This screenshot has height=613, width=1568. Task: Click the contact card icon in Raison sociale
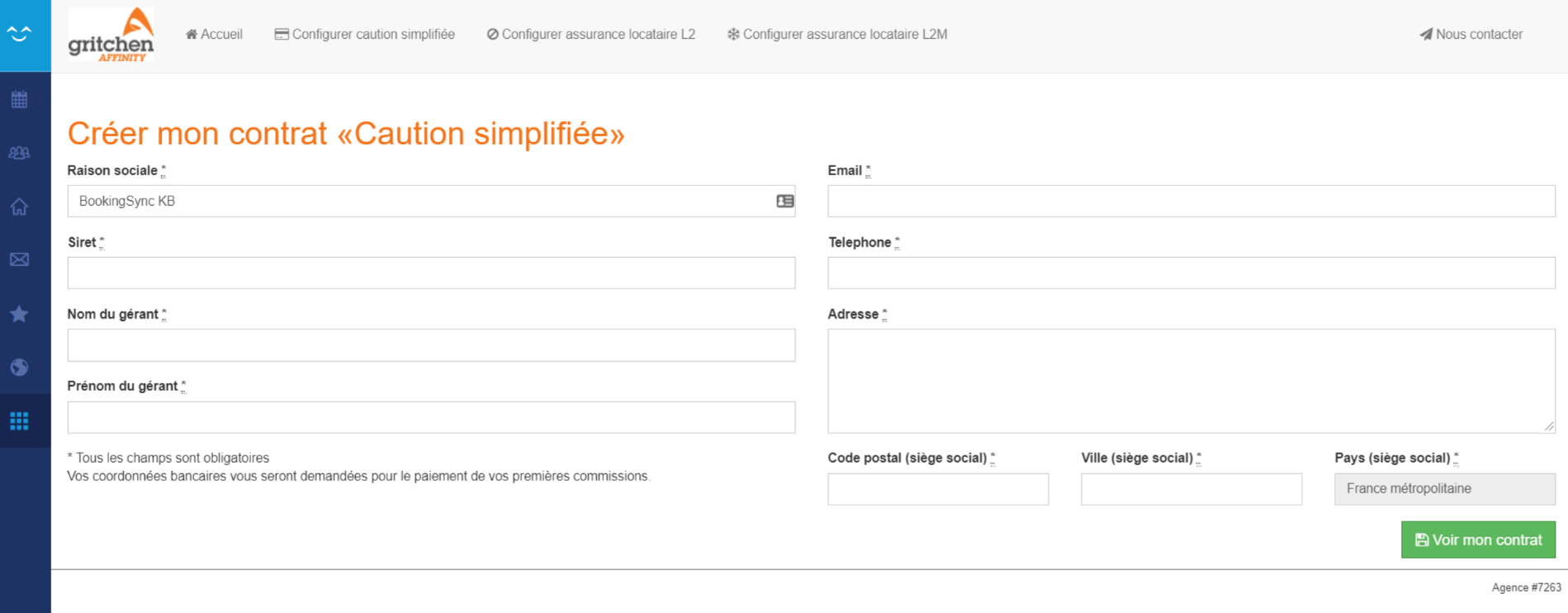pos(784,201)
